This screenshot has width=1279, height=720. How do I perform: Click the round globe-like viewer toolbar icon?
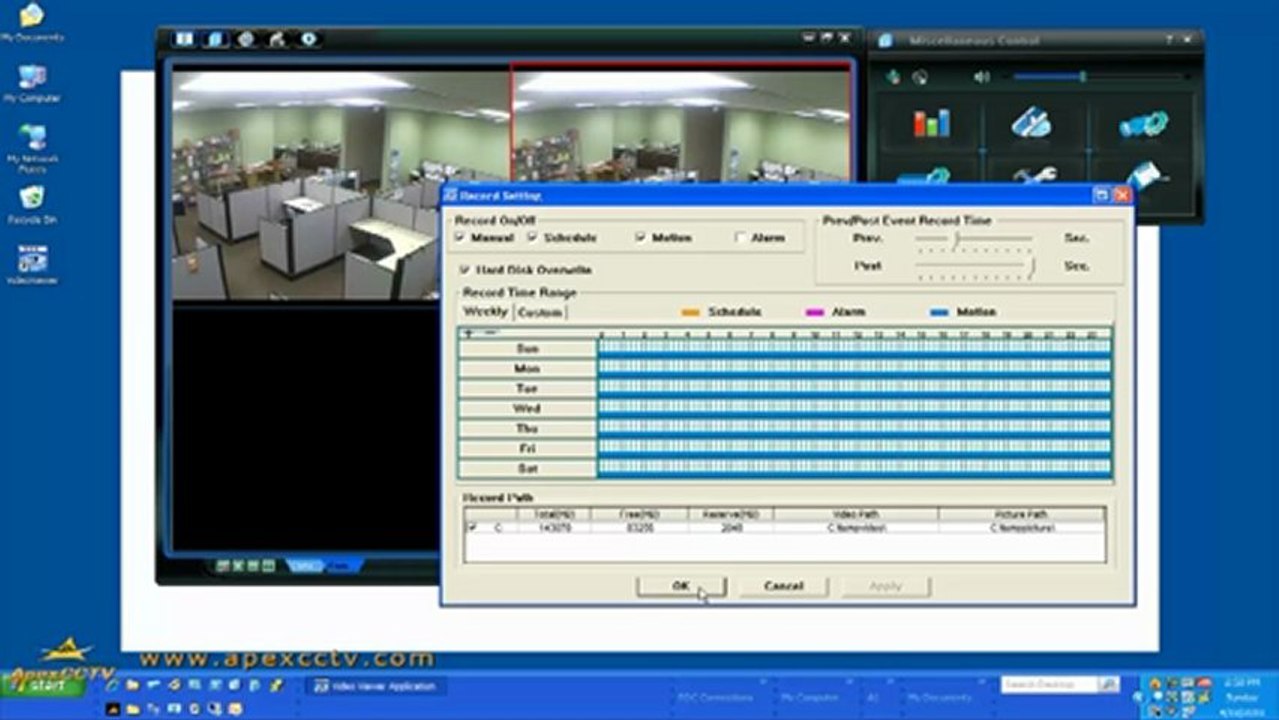(246, 39)
